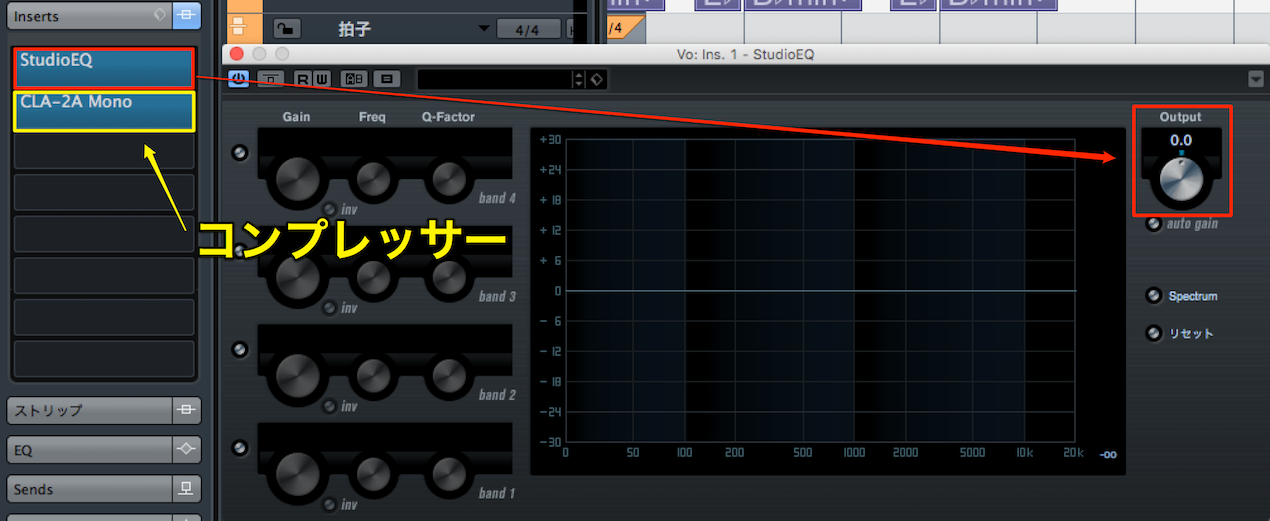Image resolution: width=1270 pixels, height=521 pixels.
Task: Toggle the Spectrum display
Action: point(1154,296)
